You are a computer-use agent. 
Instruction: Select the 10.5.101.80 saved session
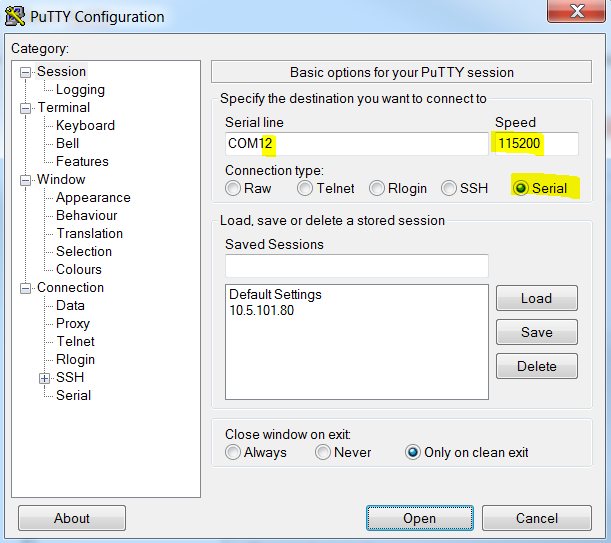(x=261, y=310)
